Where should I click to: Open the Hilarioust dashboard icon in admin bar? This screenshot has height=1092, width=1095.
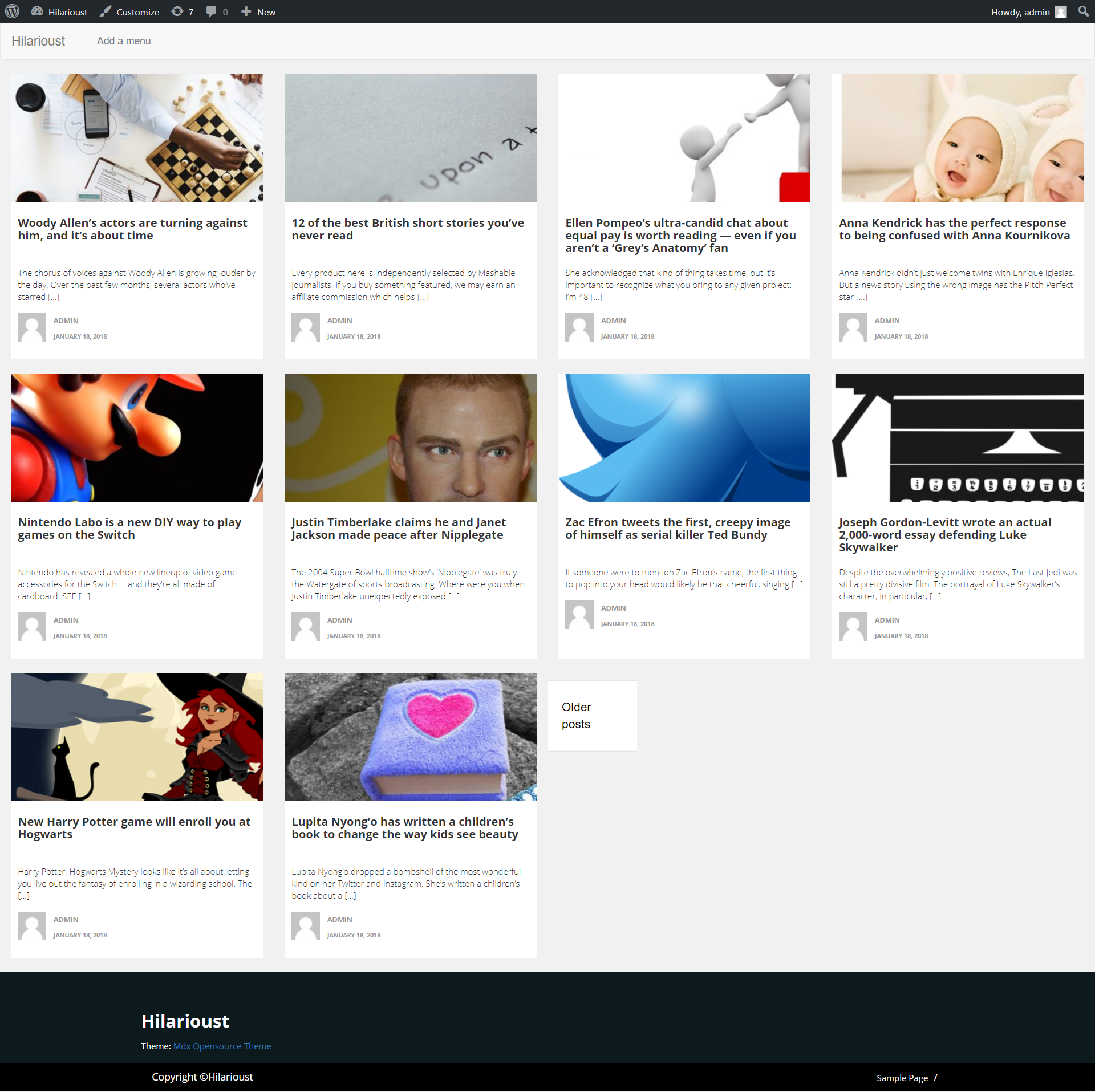click(x=37, y=11)
